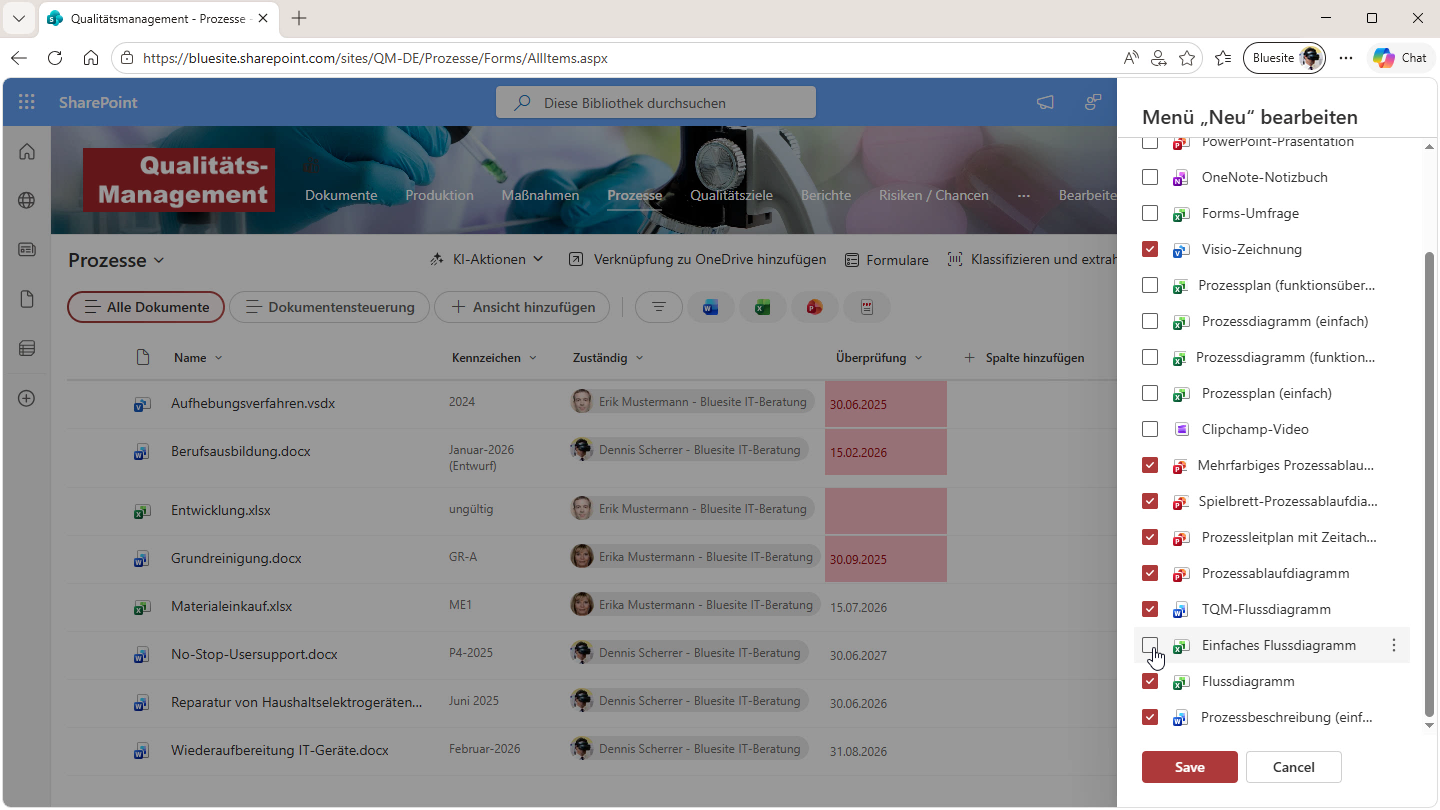Open the filter lines icon in toolbar
The height and width of the screenshot is (810, 1440).
[x=658, y=308]
